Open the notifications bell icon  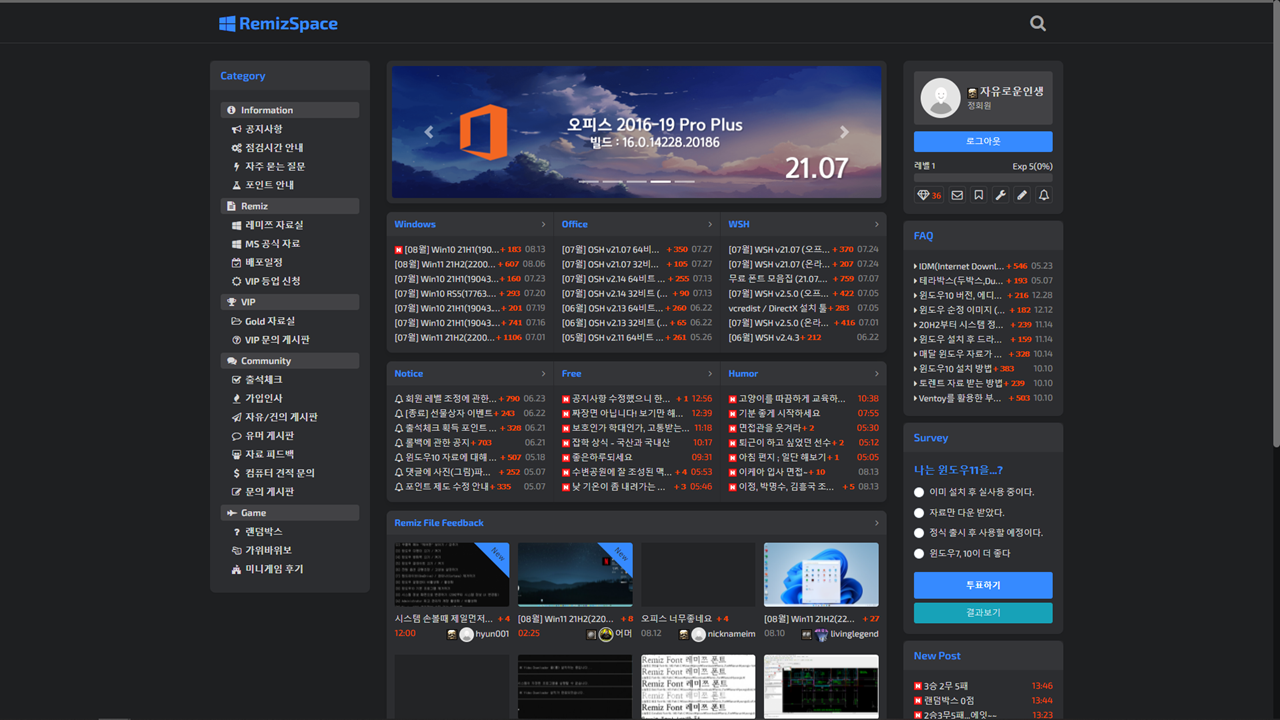[1043, 195]
